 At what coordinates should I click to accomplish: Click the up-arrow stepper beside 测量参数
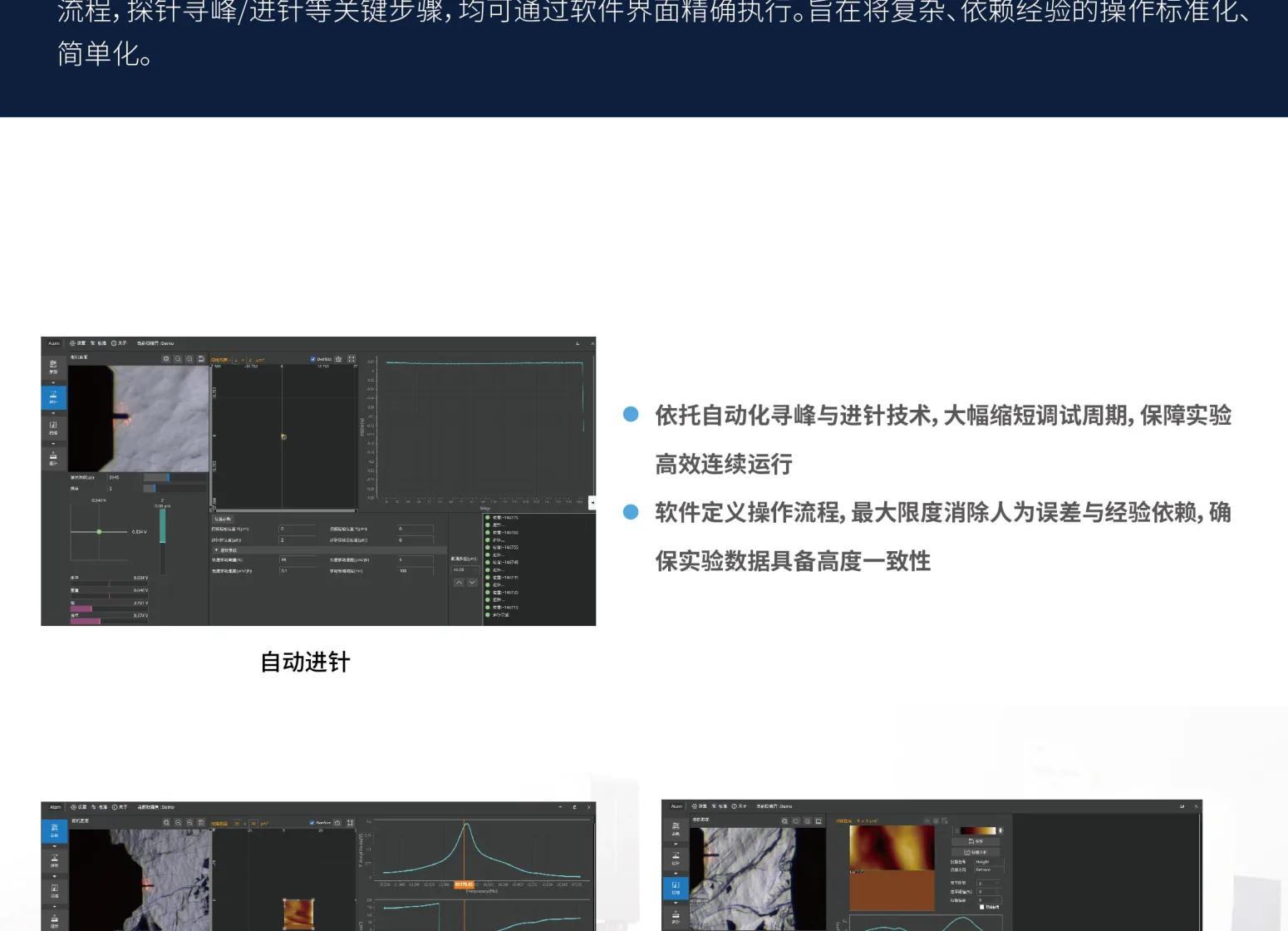pos(460,583)
